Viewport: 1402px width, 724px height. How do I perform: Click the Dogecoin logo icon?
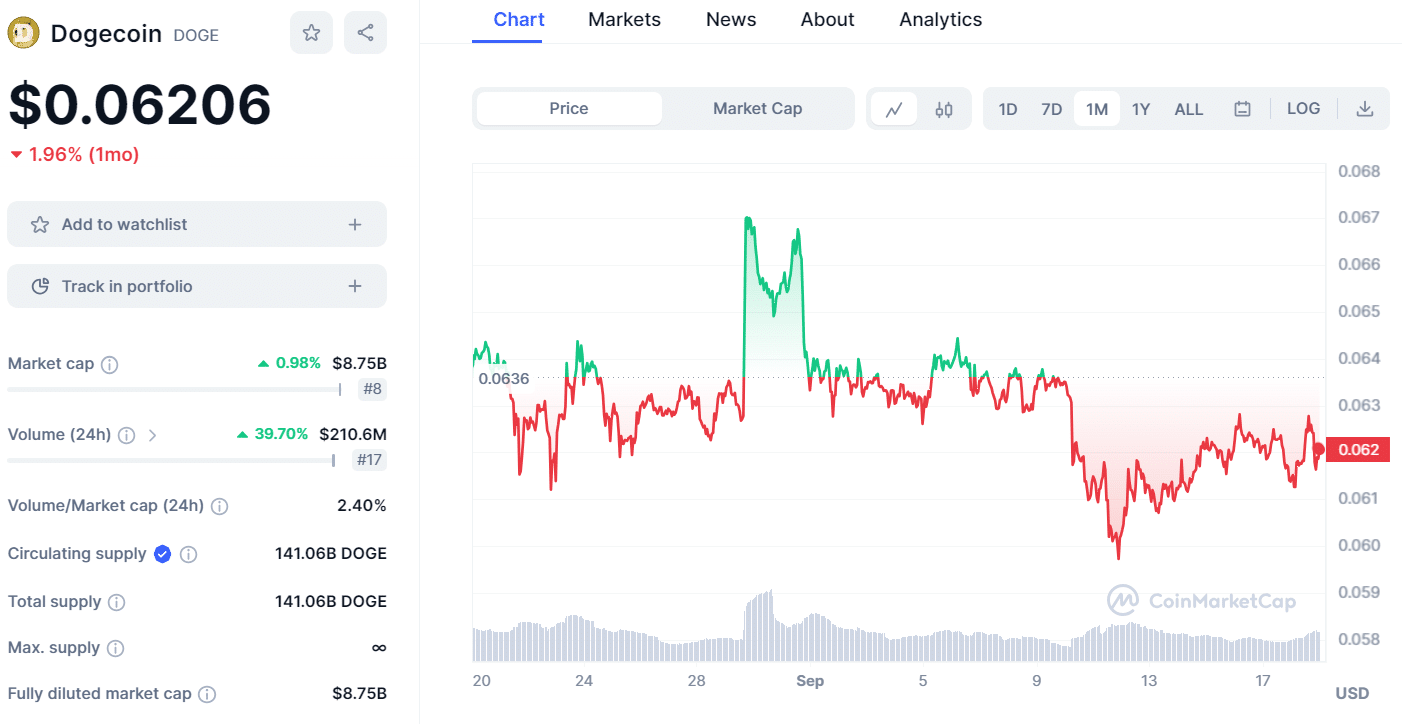click(x=23, y=33)
